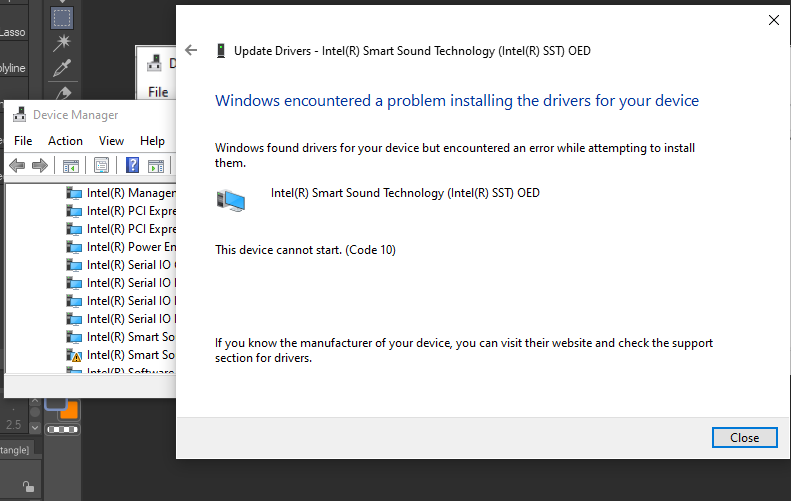Screen dimensions: 791x501
Task: Click the Properties icon in Device Manager toolbar
Action: tap(101, 165)
